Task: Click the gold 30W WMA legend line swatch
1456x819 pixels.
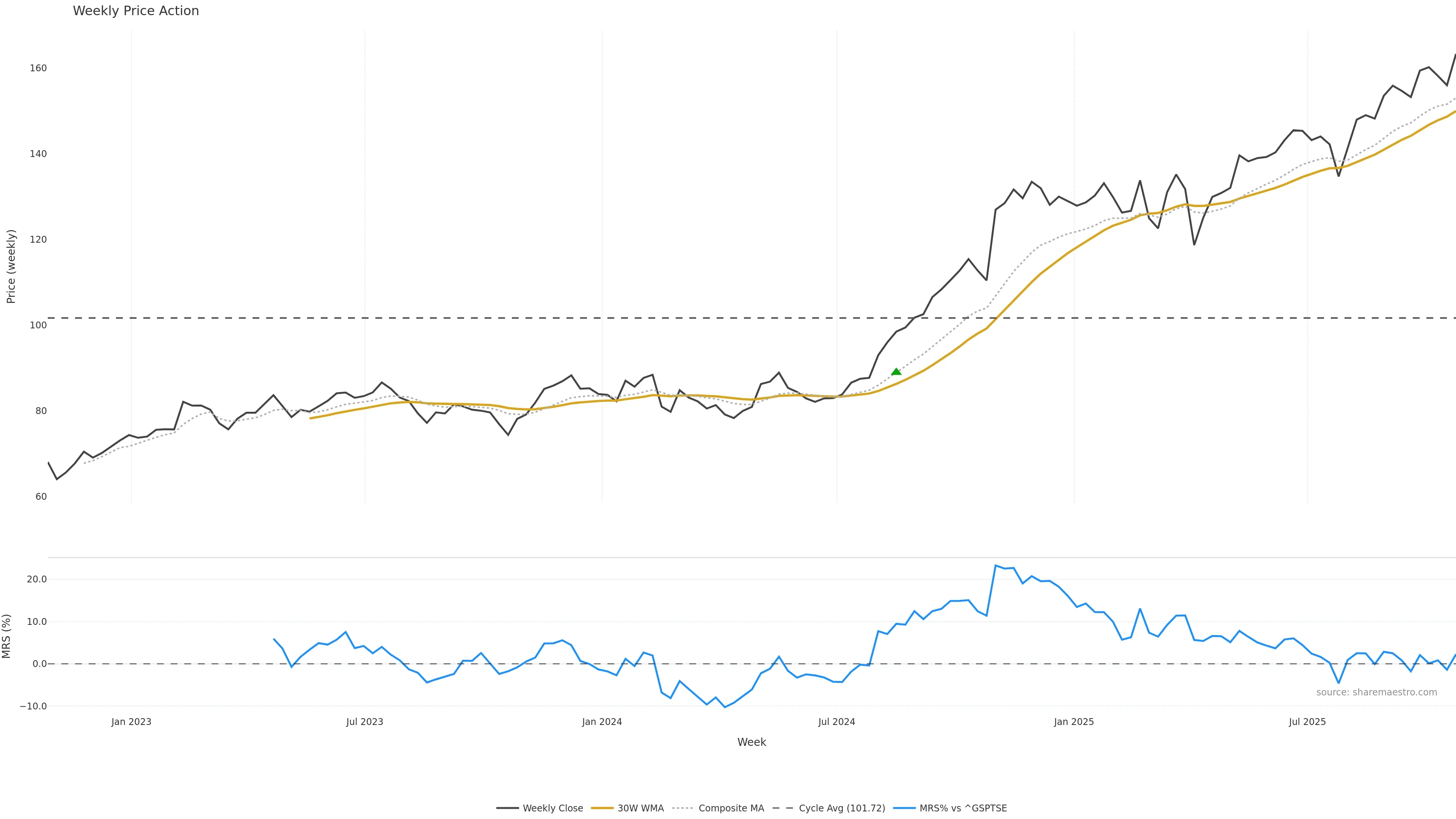Action: pos(602,808)
